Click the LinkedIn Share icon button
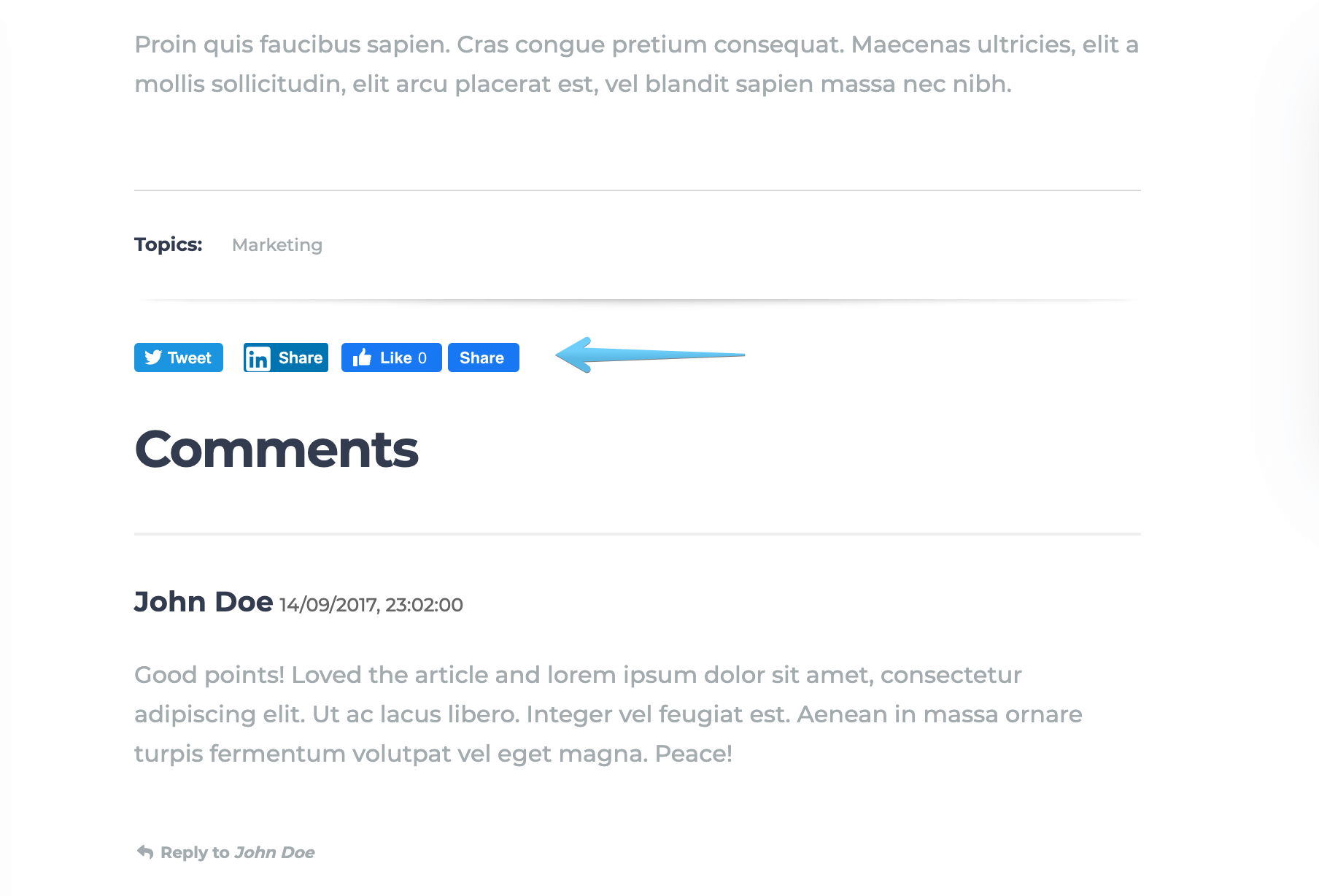This screenshot has height=896, width=1319. coord(285,358)
